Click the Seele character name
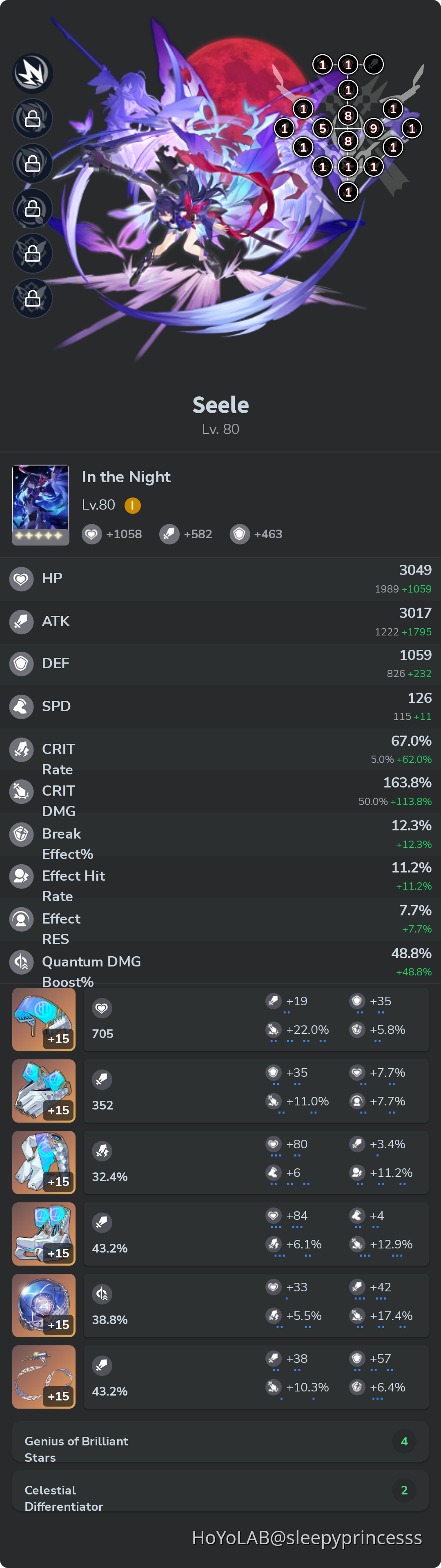The height and width of the screenshot is (1568, 441). point(221,405)
